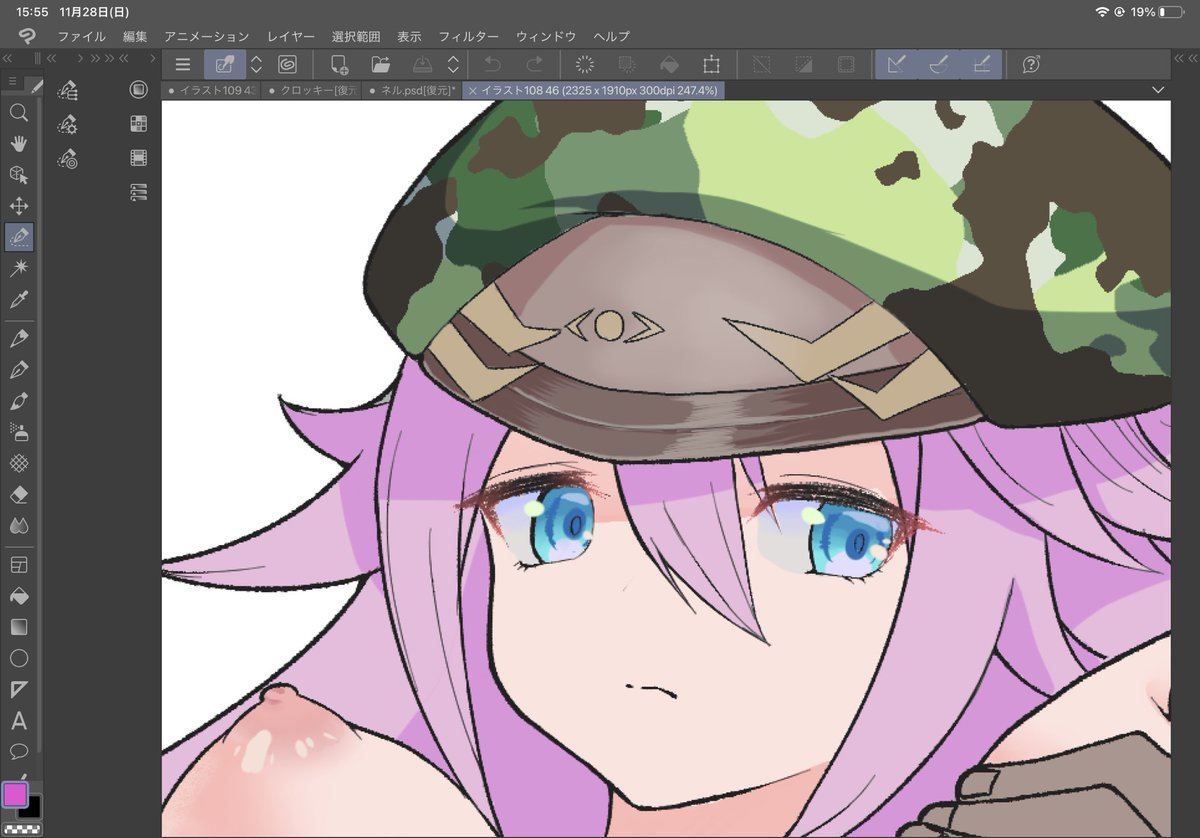
Task: Expand the stepper arrows beside CLIP STUDIO icon
Action: [256, 65]
